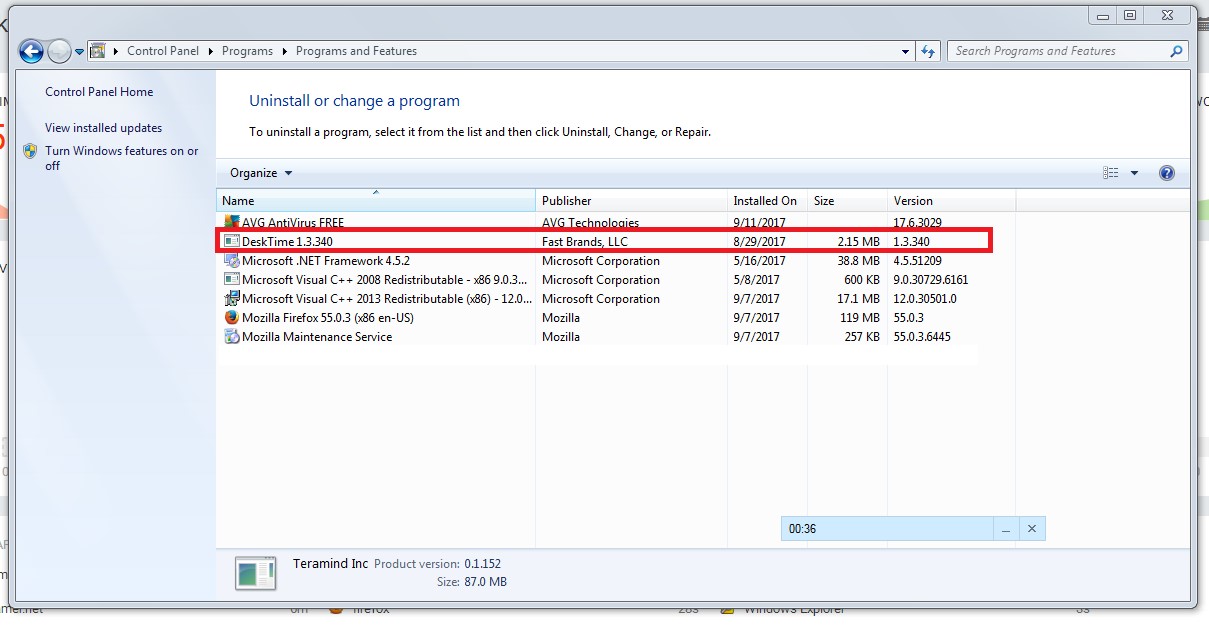Image resolution: width=1209 pixels, height=627 pixels.
Task: Close the 00:36 timer widget
Action: point(1032,529)
